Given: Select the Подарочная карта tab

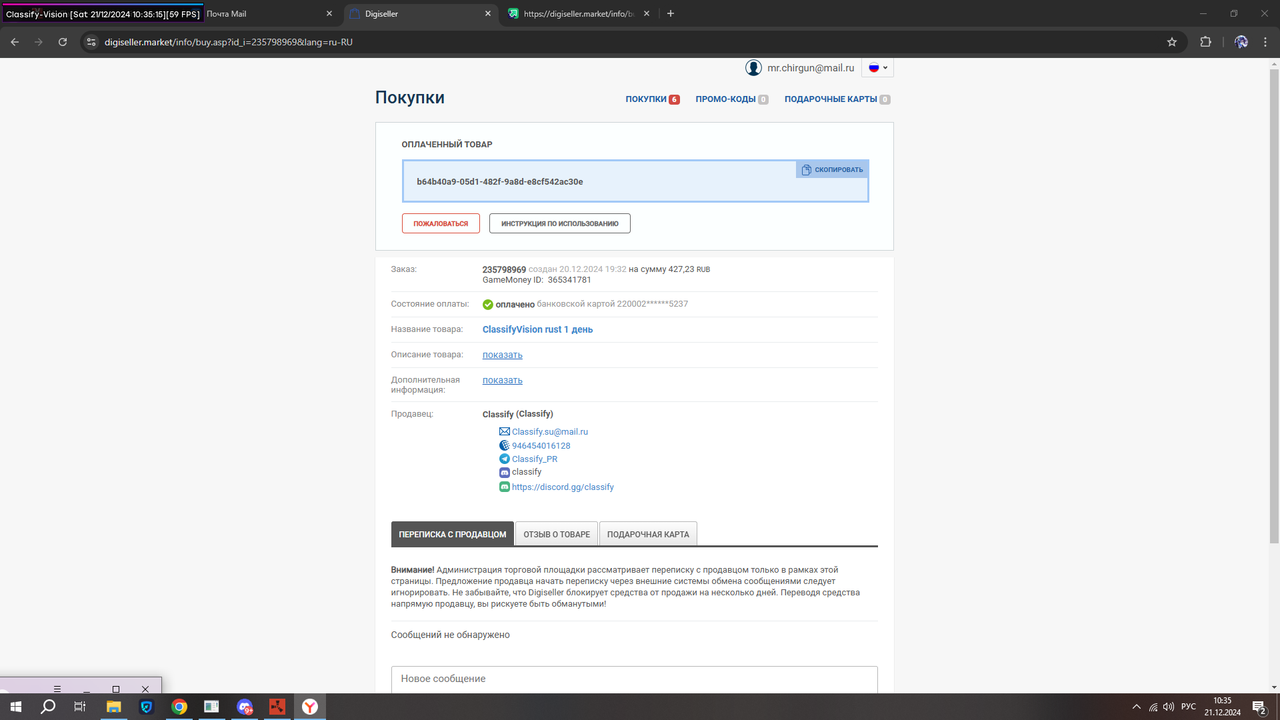Looking at the screenshot, I should pyautogui.click(x=648, y=534).
